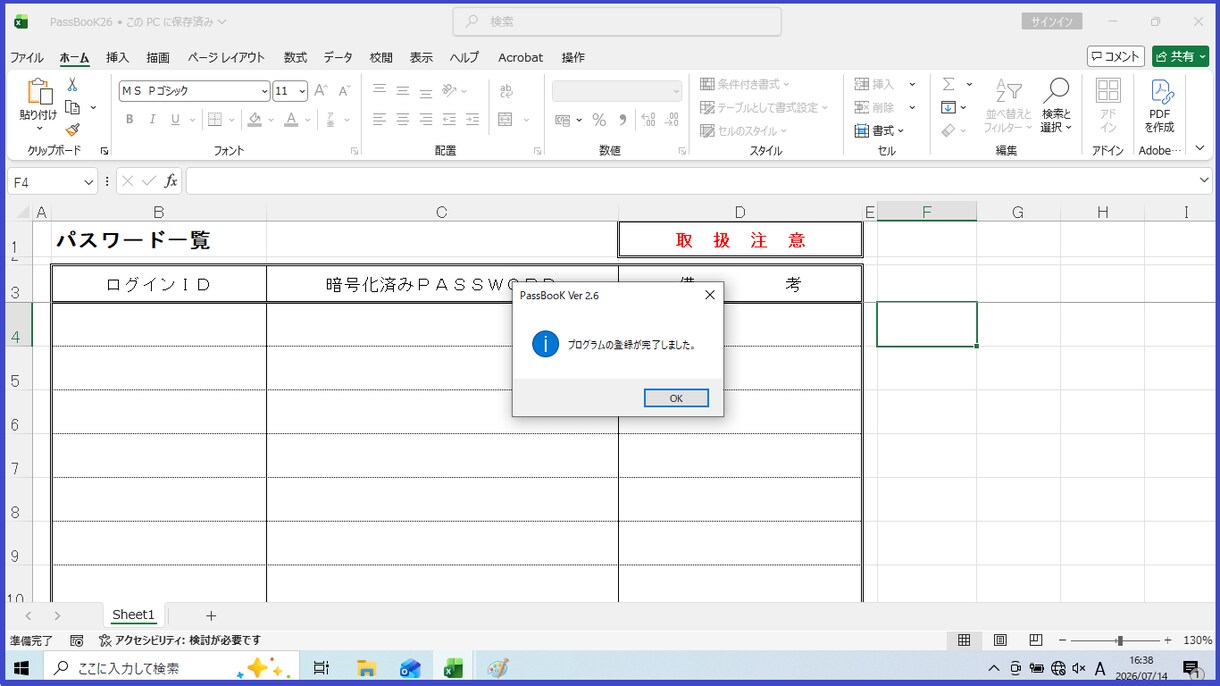Click the green 共有 button
1220x686 pixels.
tap(1180, 57)
